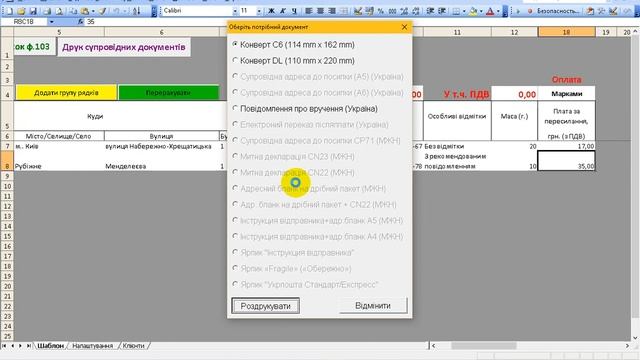Screen dimensions: 640x360
Task: Click the Open file folder icon
Action: [x=21, y=11]
